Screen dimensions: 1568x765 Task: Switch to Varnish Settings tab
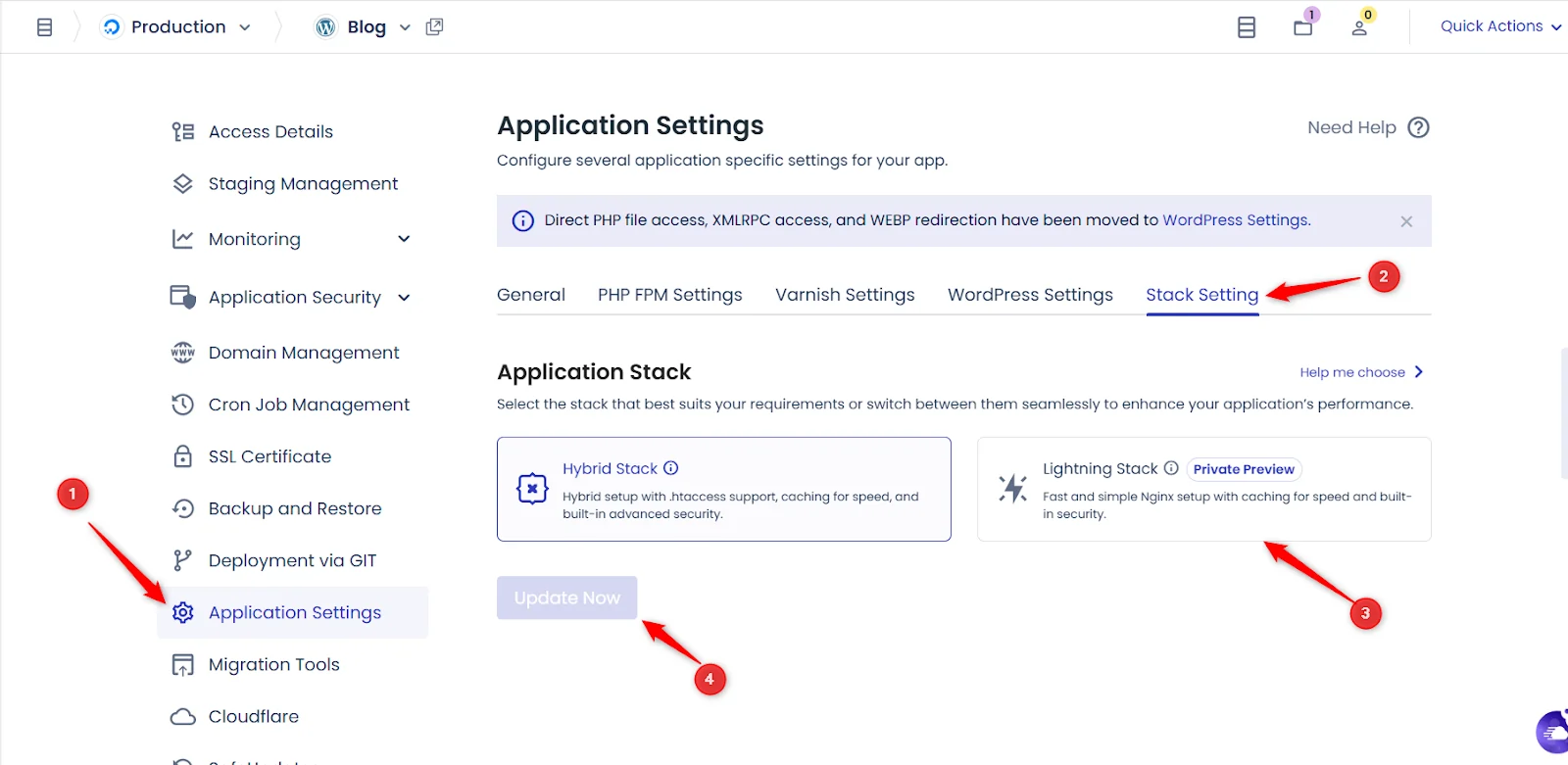tap(845, 295)
